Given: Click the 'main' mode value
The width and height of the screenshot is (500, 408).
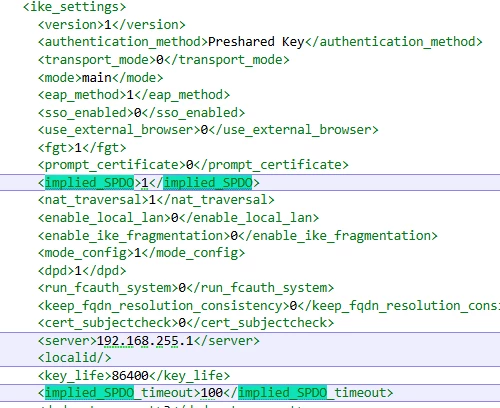Looking at the screenshot, I should pyautogui.click(x=97, y=78).
